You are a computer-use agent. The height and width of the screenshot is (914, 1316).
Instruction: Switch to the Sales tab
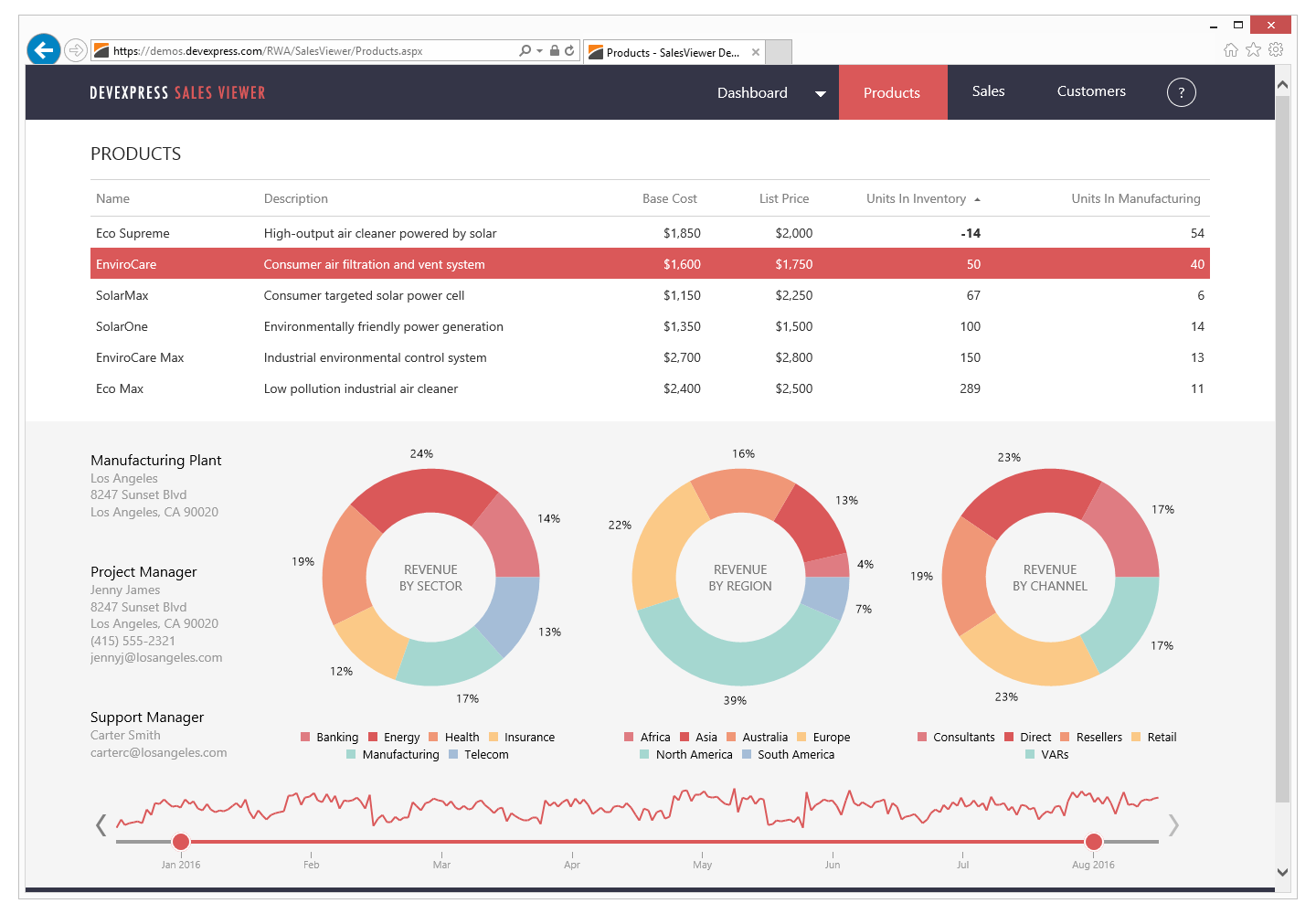988,91
